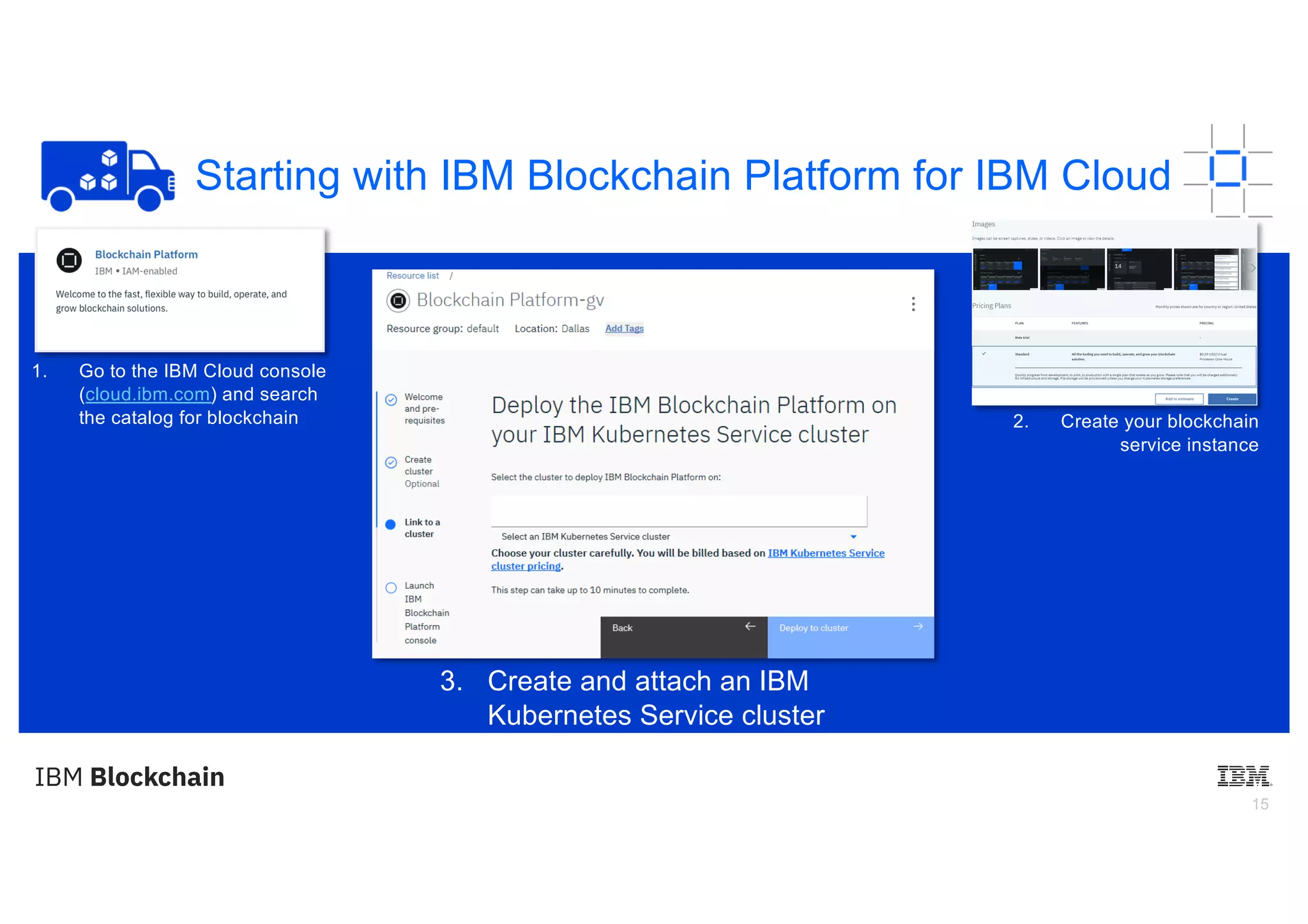Click the Blockchain Platform-gv service logo icon
This screenshot has height=924, width=1308.
pos(399,300)
